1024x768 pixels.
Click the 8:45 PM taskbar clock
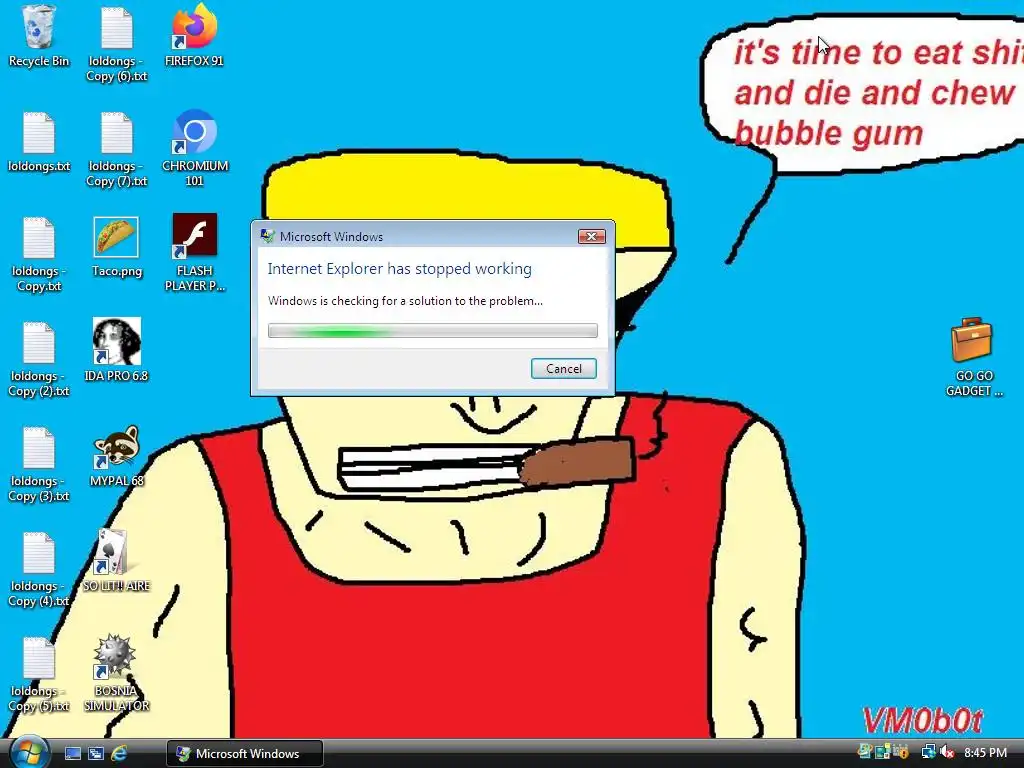point(985,753)
